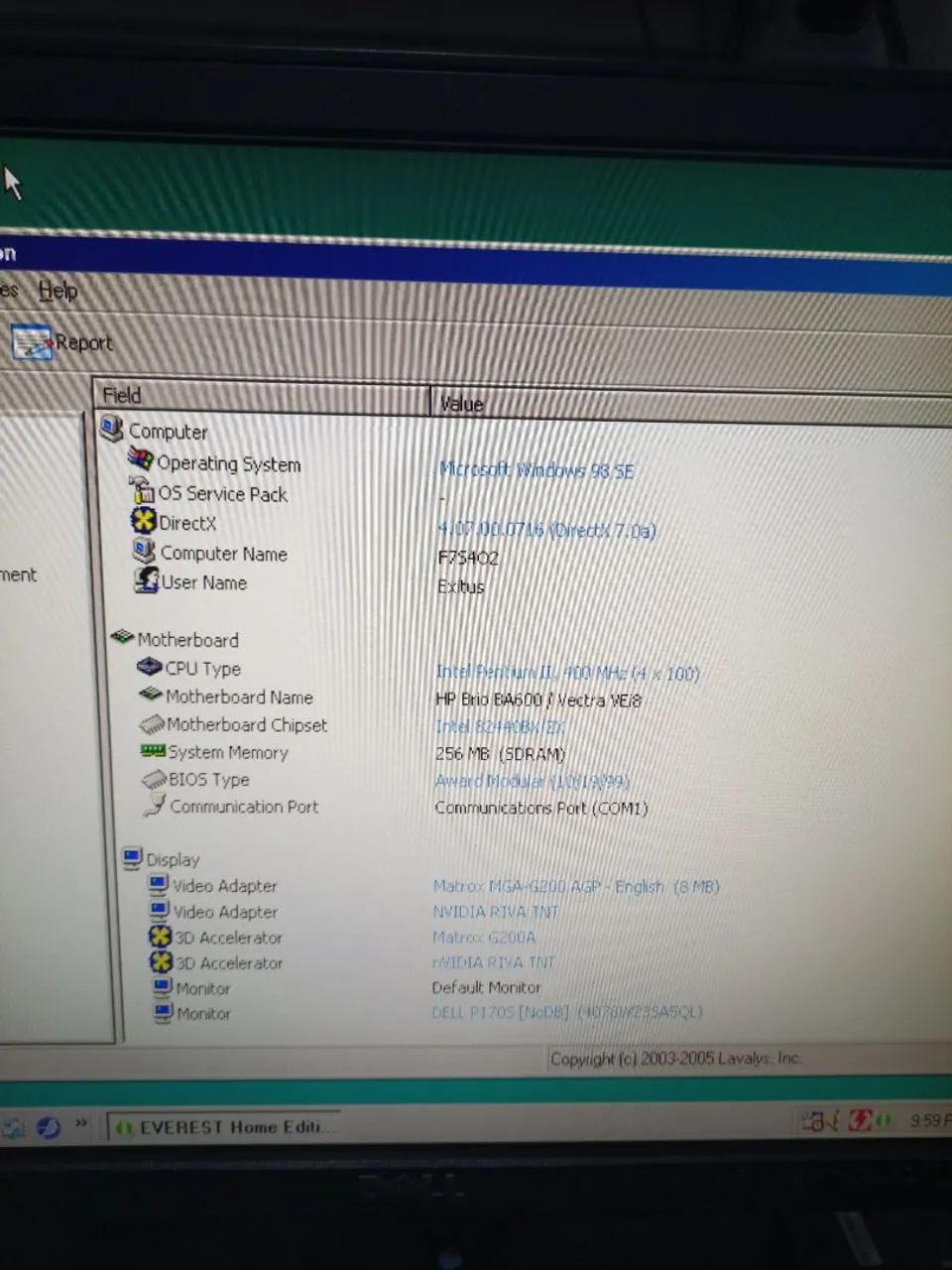Click the icon beside Matrox Video Adapter
Image resolution: width=952 pixels, height=1270 pixels.
[159, 884]
